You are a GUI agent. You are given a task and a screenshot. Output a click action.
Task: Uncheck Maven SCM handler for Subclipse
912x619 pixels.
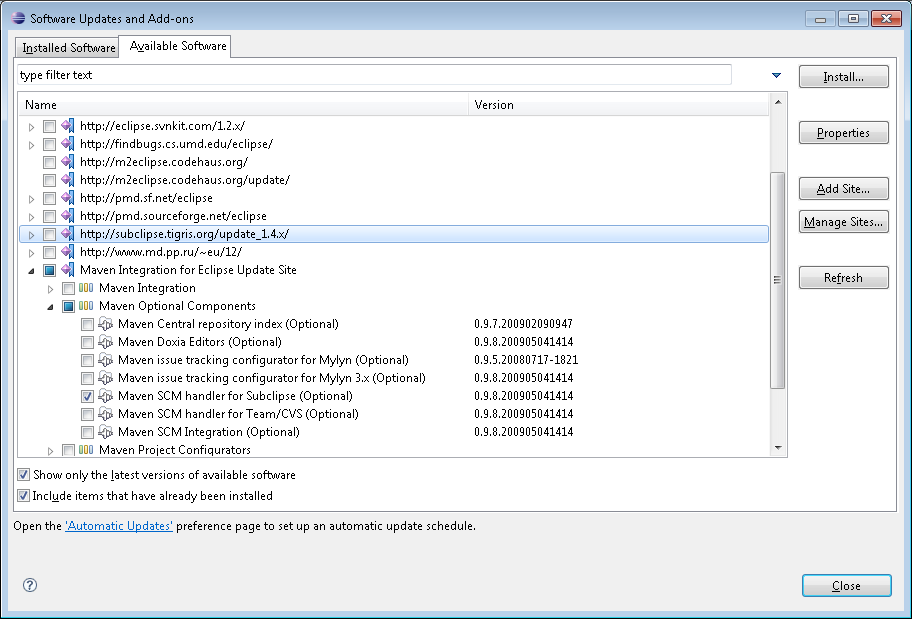point(88,396)
